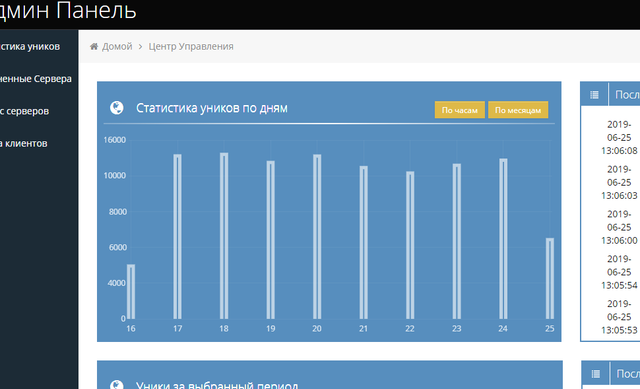Viewport: 640px width, 389px height.
Task: Click the timestamp entry 13:05:54
Action: [x=619, y=272]
